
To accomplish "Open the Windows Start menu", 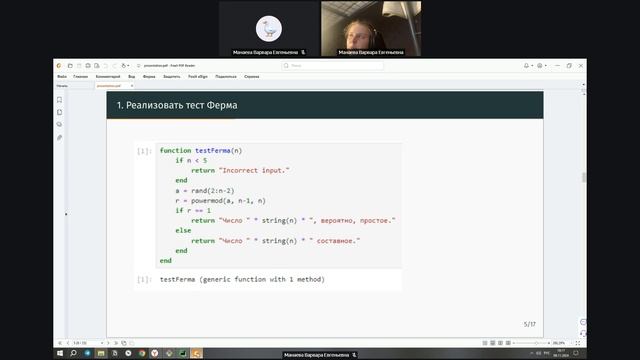I will [60, 353].
